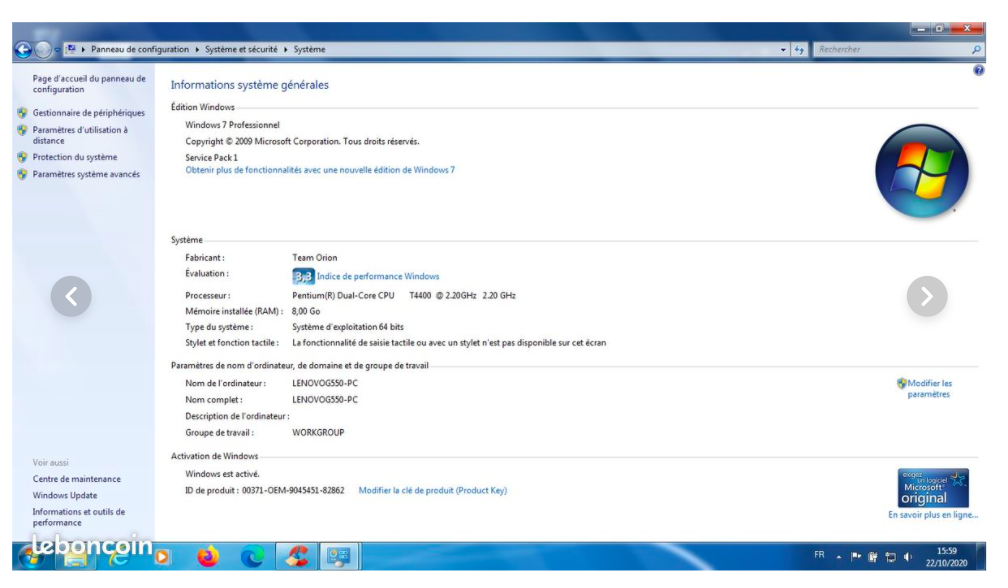Open Help with the blue question mark
The height and width of the screenshot is (588, 1008).
(x=978, y=70)
